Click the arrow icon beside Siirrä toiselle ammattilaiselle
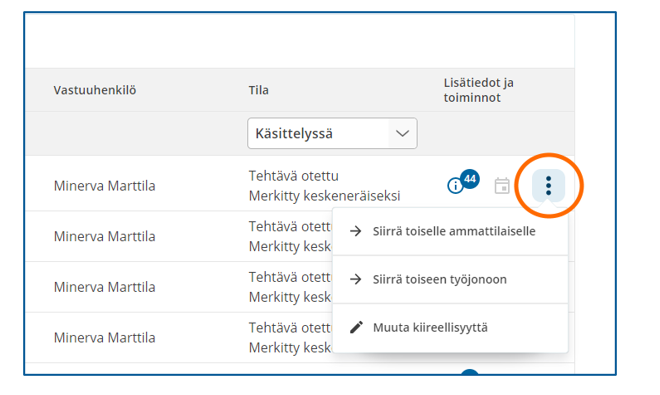 click(x=356, y=231)
